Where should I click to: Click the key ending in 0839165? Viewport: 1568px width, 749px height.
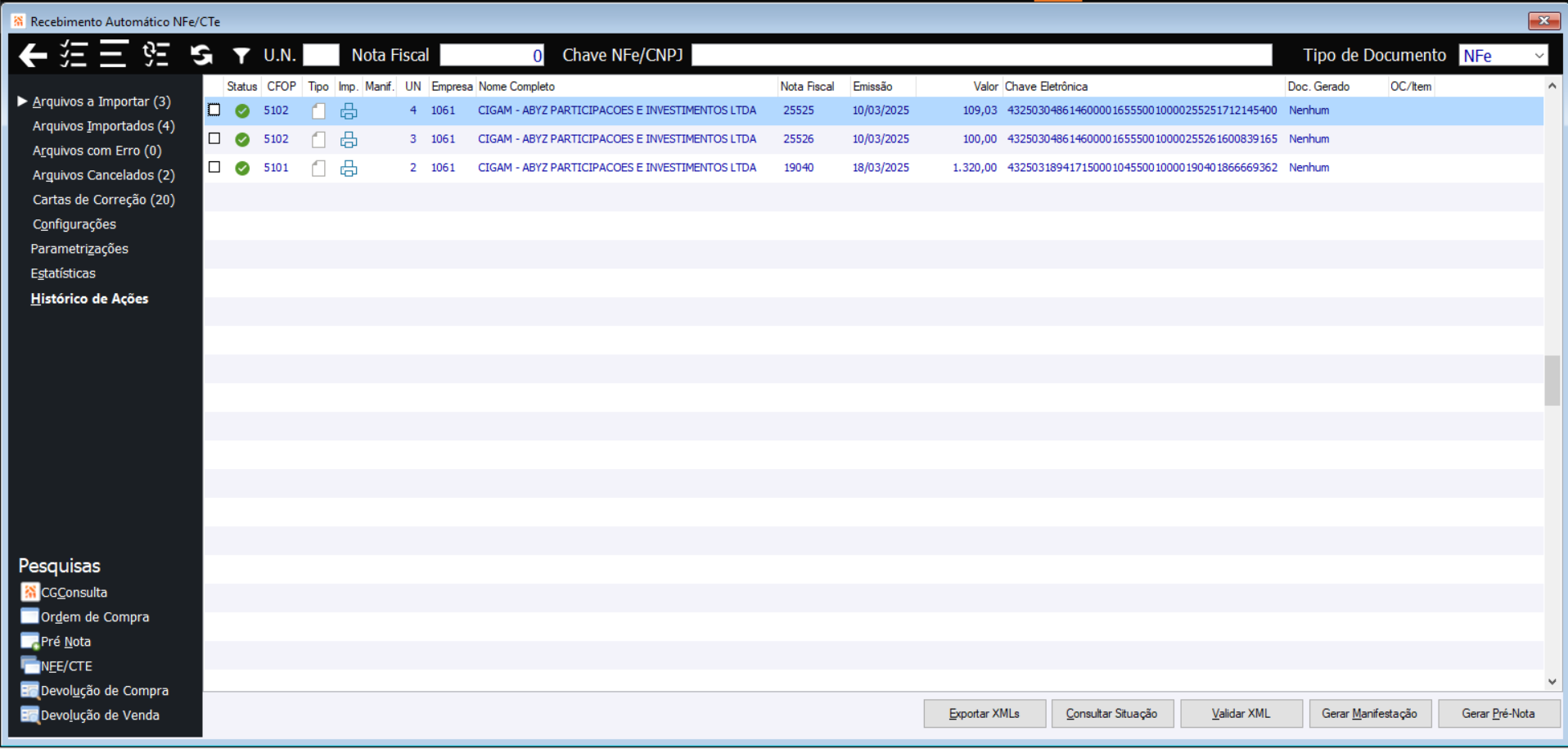pos(1142,139)
